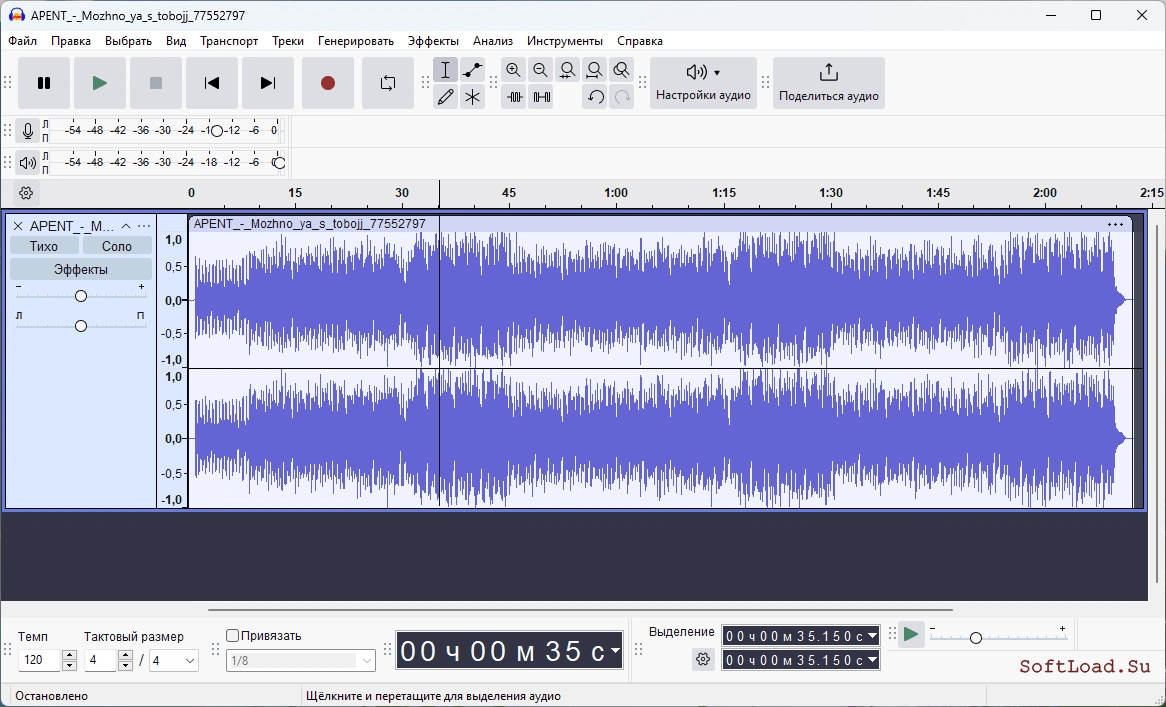Image resolution: width=1166 pixels, height=707 pixels.
Task: Click the microphone recording meter icon
Action: click(x=28, y=131)
